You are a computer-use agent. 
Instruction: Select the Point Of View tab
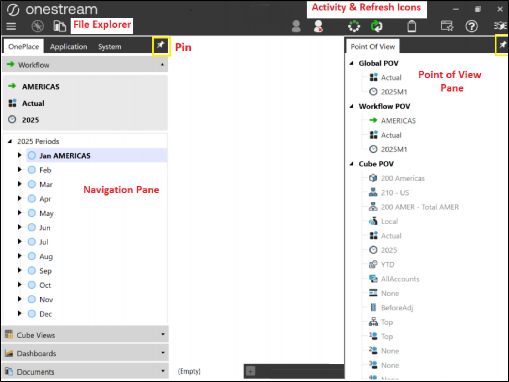pos(372,47)
